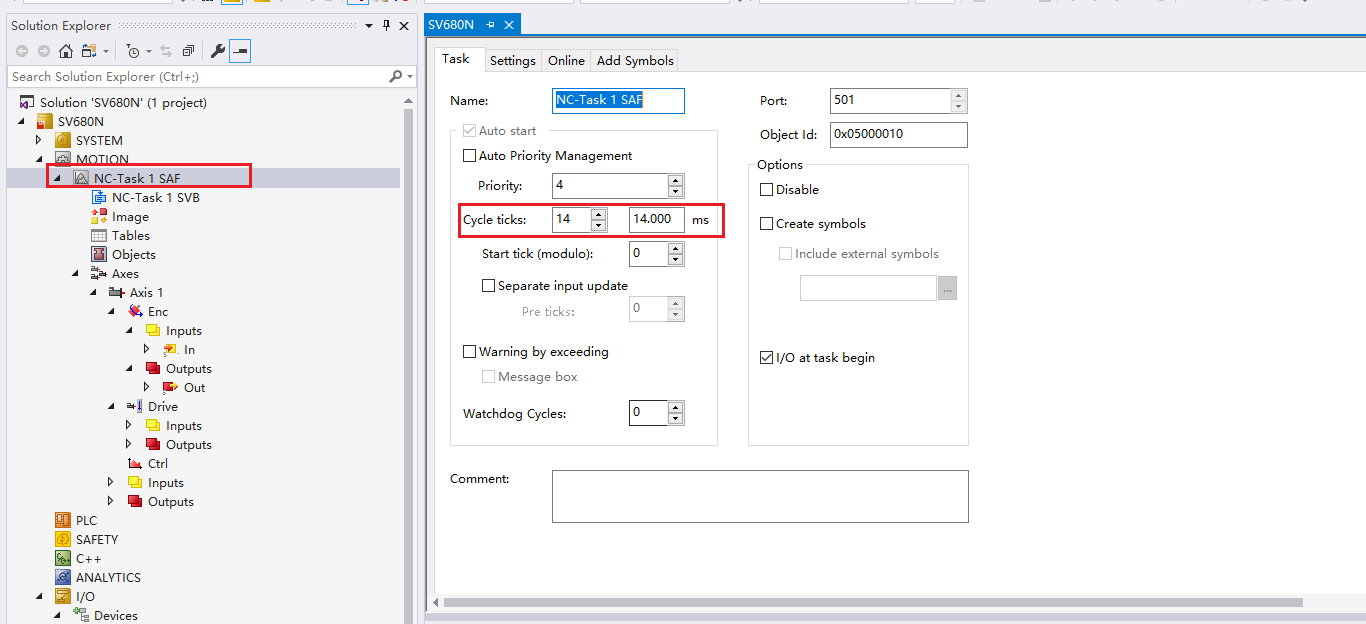Increase Start tick (modulo) with the up arrow
Screen dimensions: 1366x624
click(x=676, y=248)
